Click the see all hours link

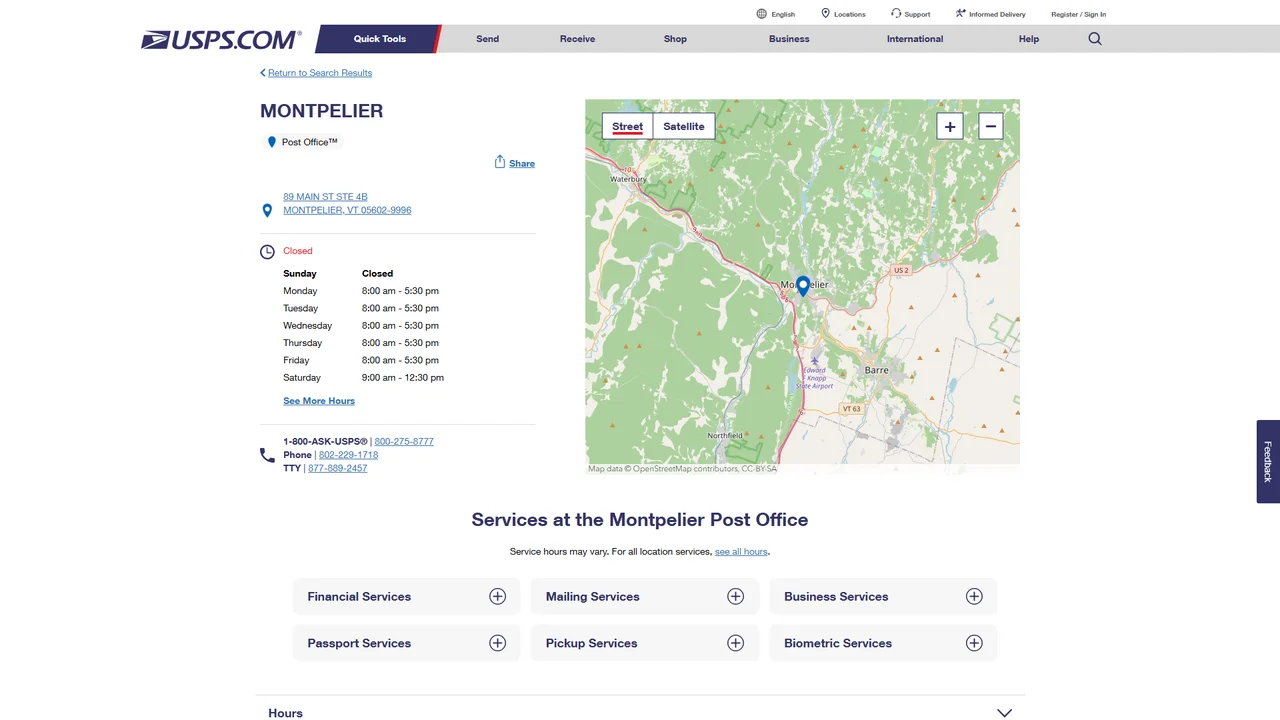[741, 552]
